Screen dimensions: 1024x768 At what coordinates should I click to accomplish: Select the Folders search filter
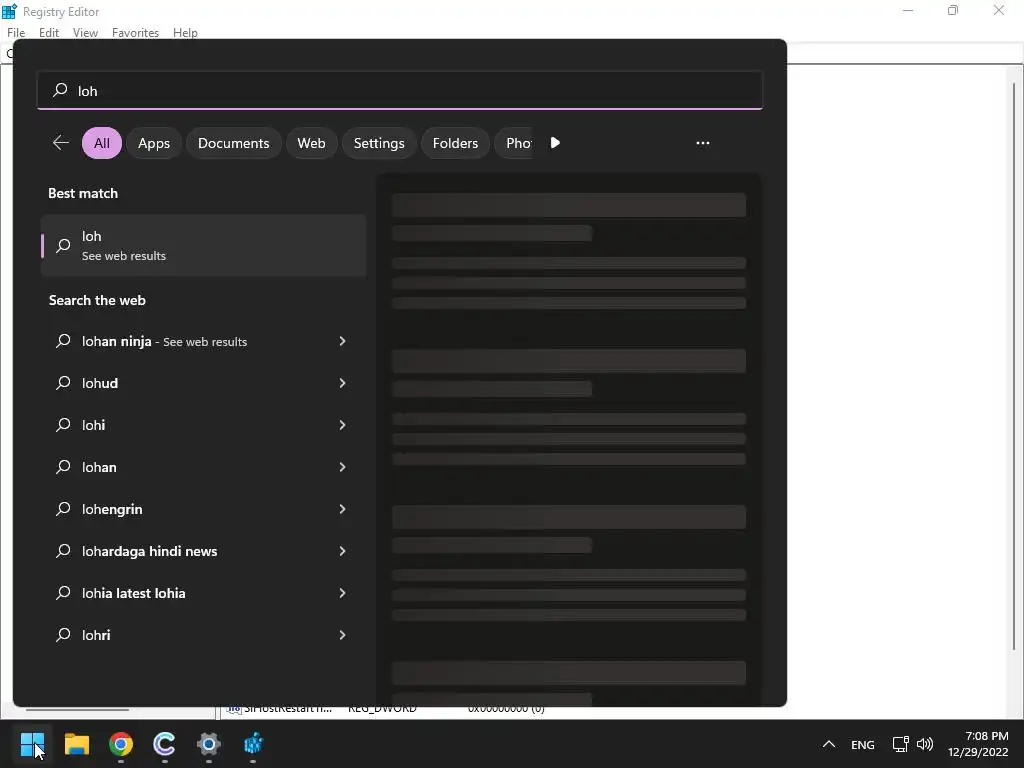click(x=455, y=143)
